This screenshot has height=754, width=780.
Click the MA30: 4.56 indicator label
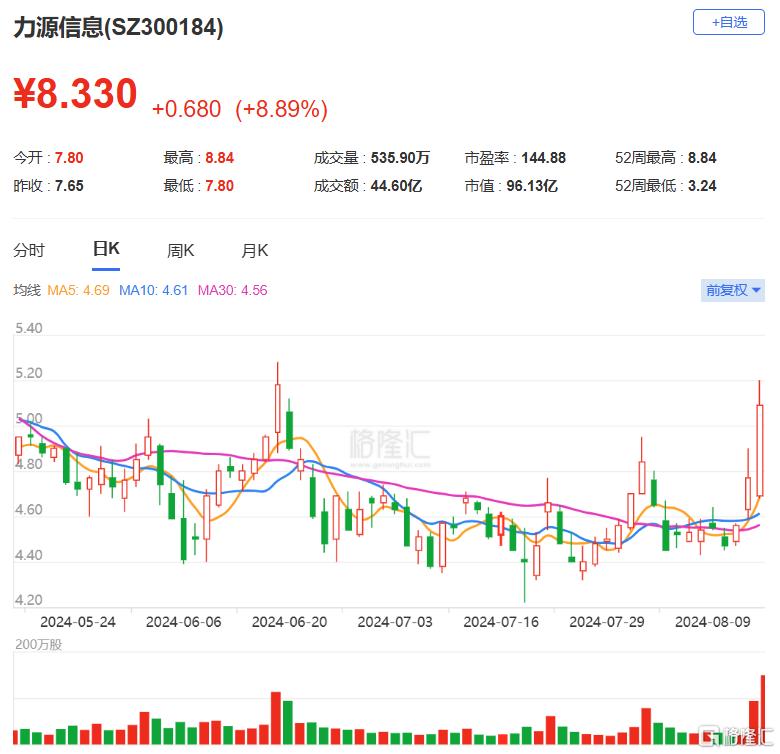click(x=232, y=290)
